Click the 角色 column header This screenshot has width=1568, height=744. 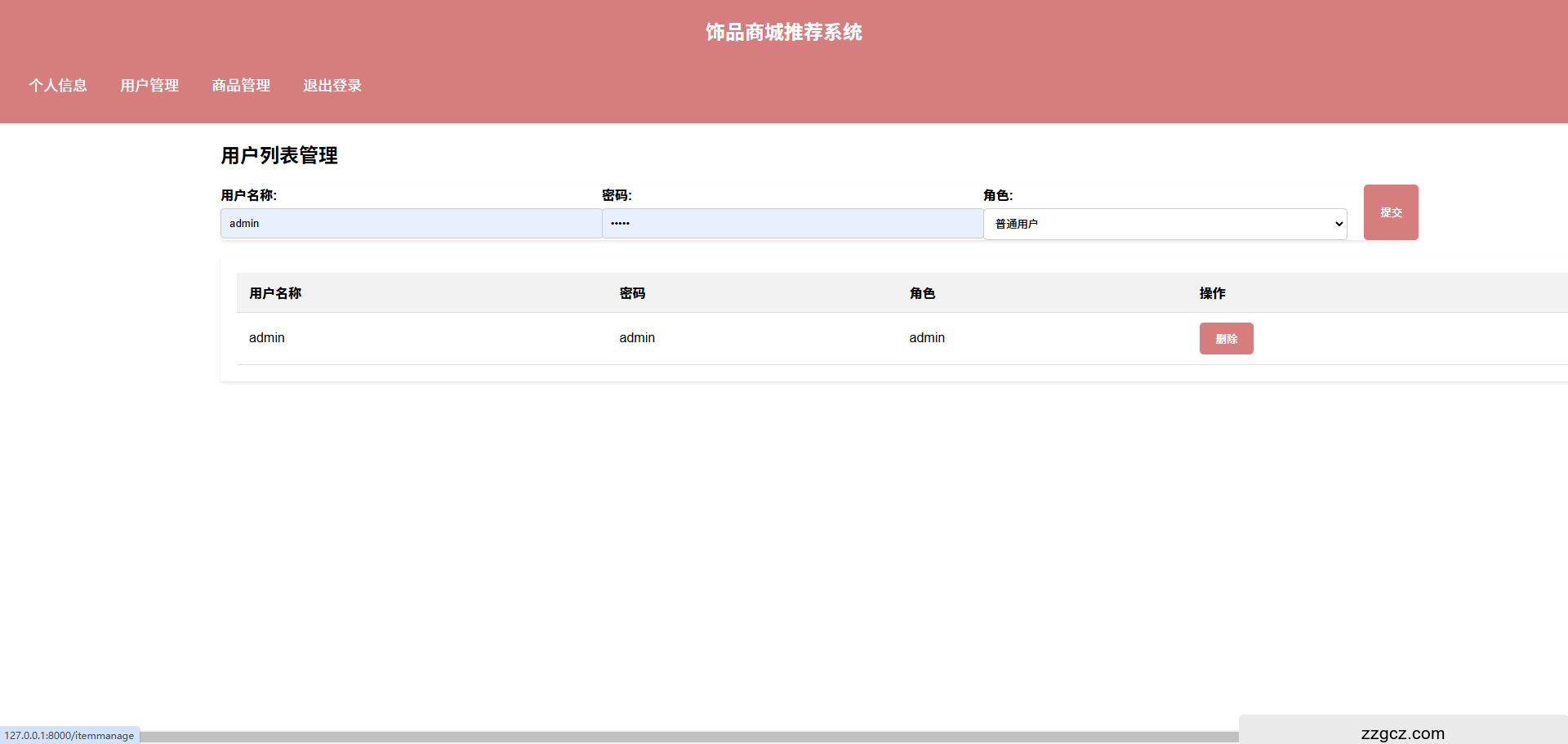(x=921, y=292)
